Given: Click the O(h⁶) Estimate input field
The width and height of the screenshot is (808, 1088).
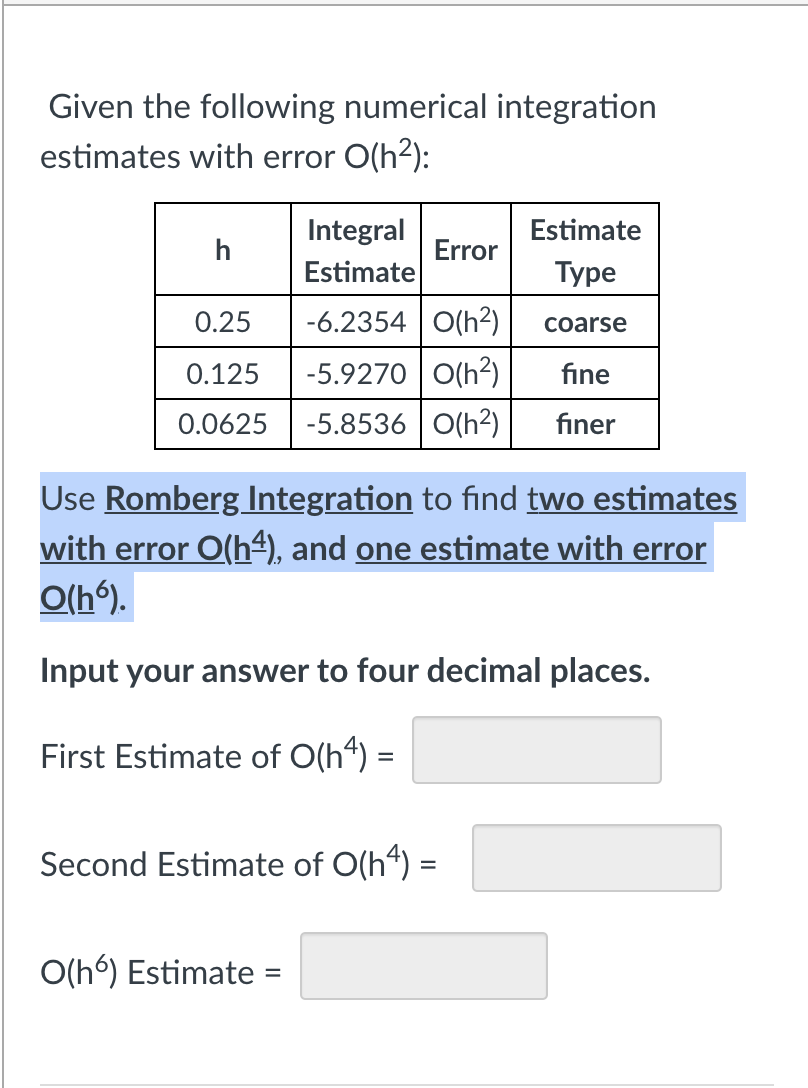Looking at the screenshot, I should (423, 965).
